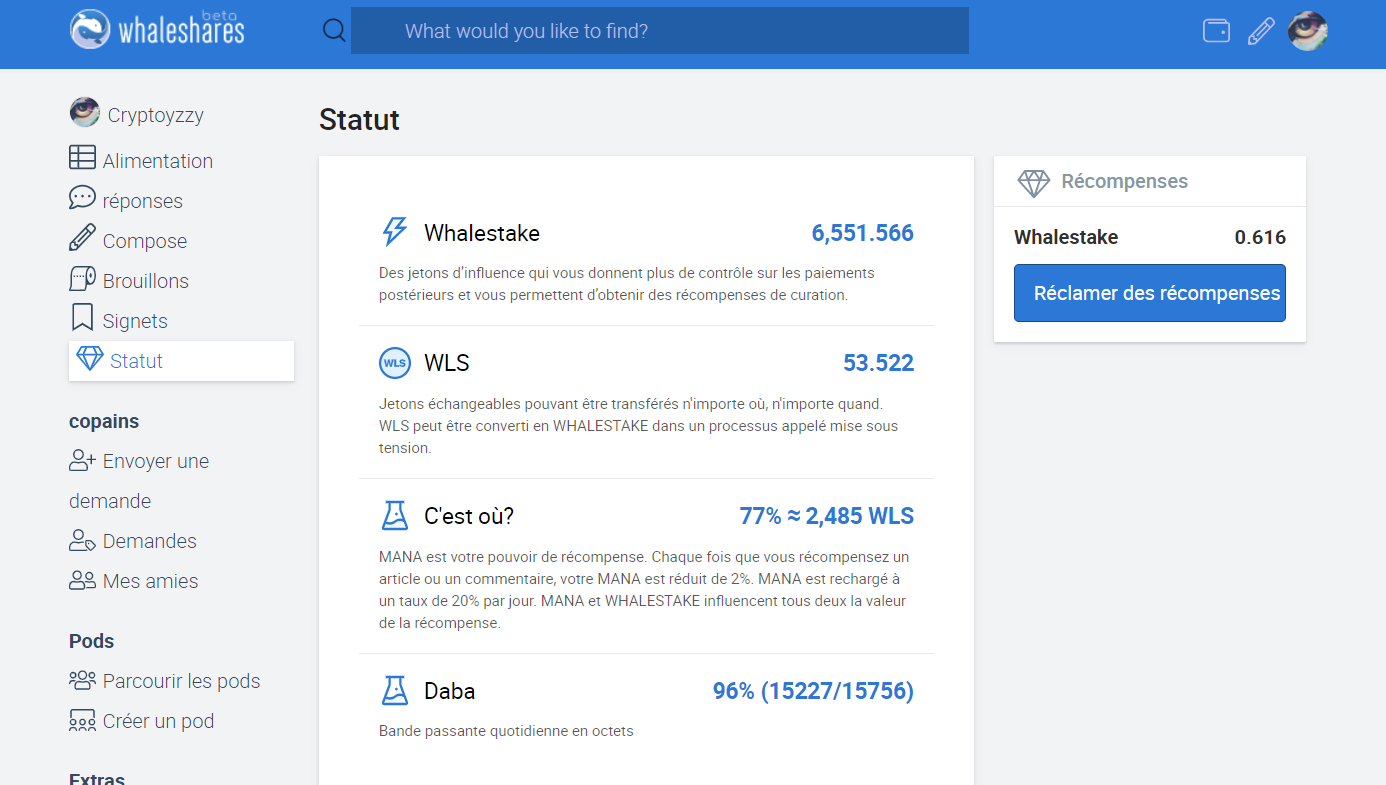Click the Récompenses card title
Image resolution: width=1386 pixels, height=785 pixels.
coord(1125,181)
